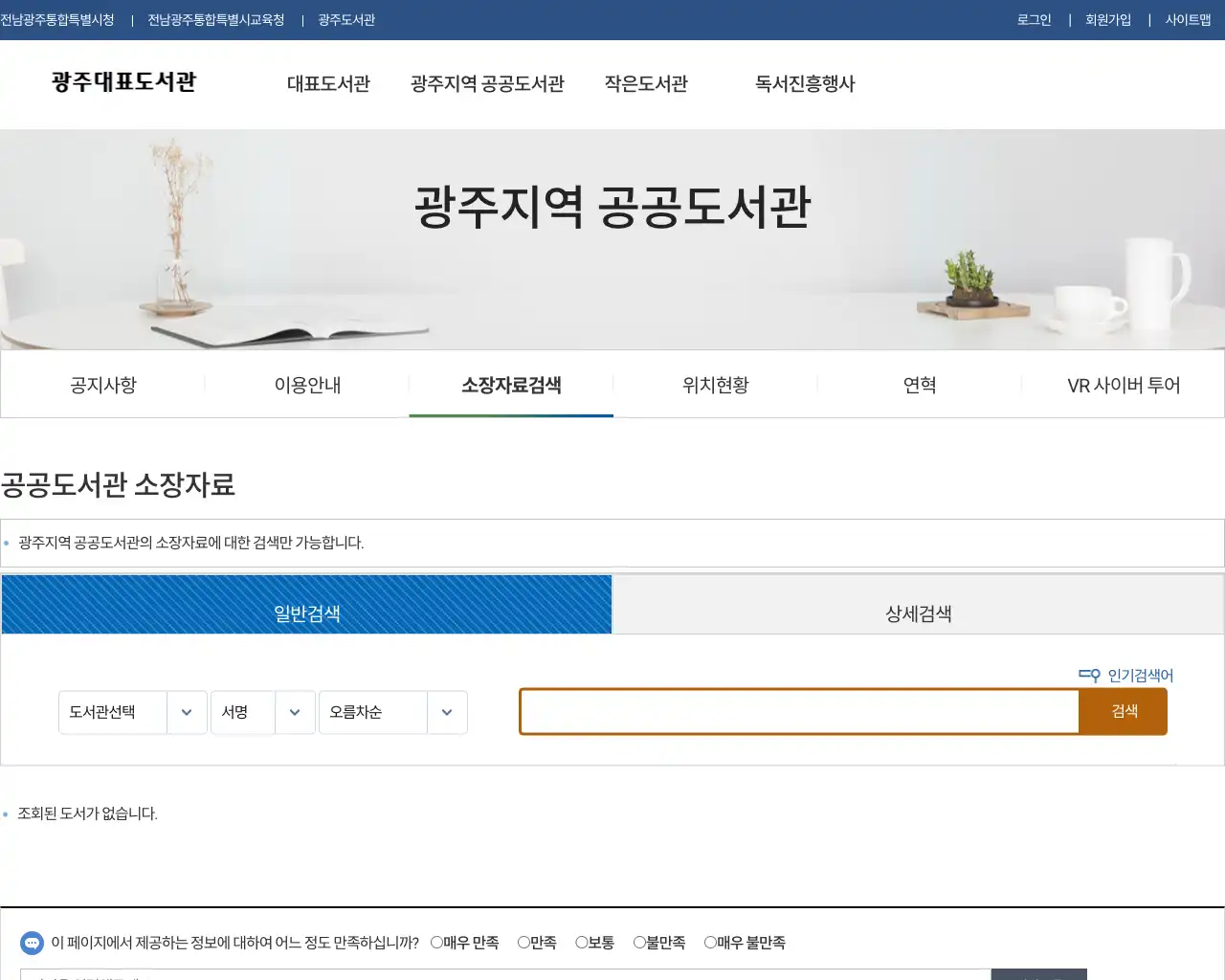Screen dimensions: 1225x980
Task: Open the VR 사이버 투어 tab
Action: coord(1124,385)
